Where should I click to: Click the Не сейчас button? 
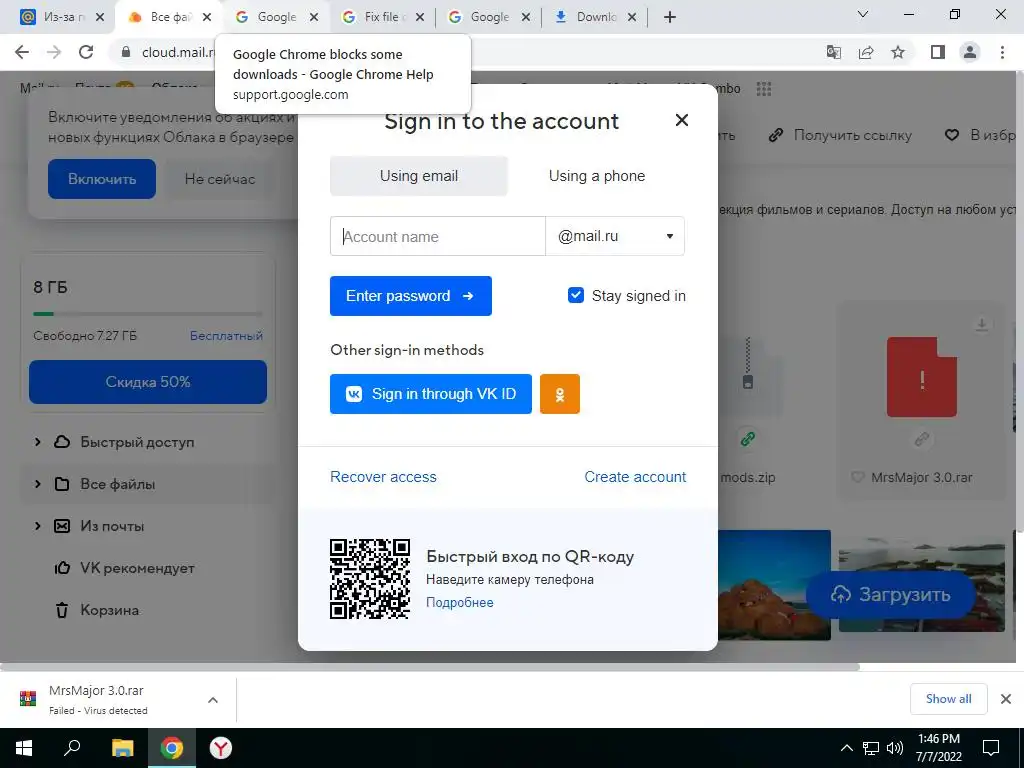(x=219, y=179)
